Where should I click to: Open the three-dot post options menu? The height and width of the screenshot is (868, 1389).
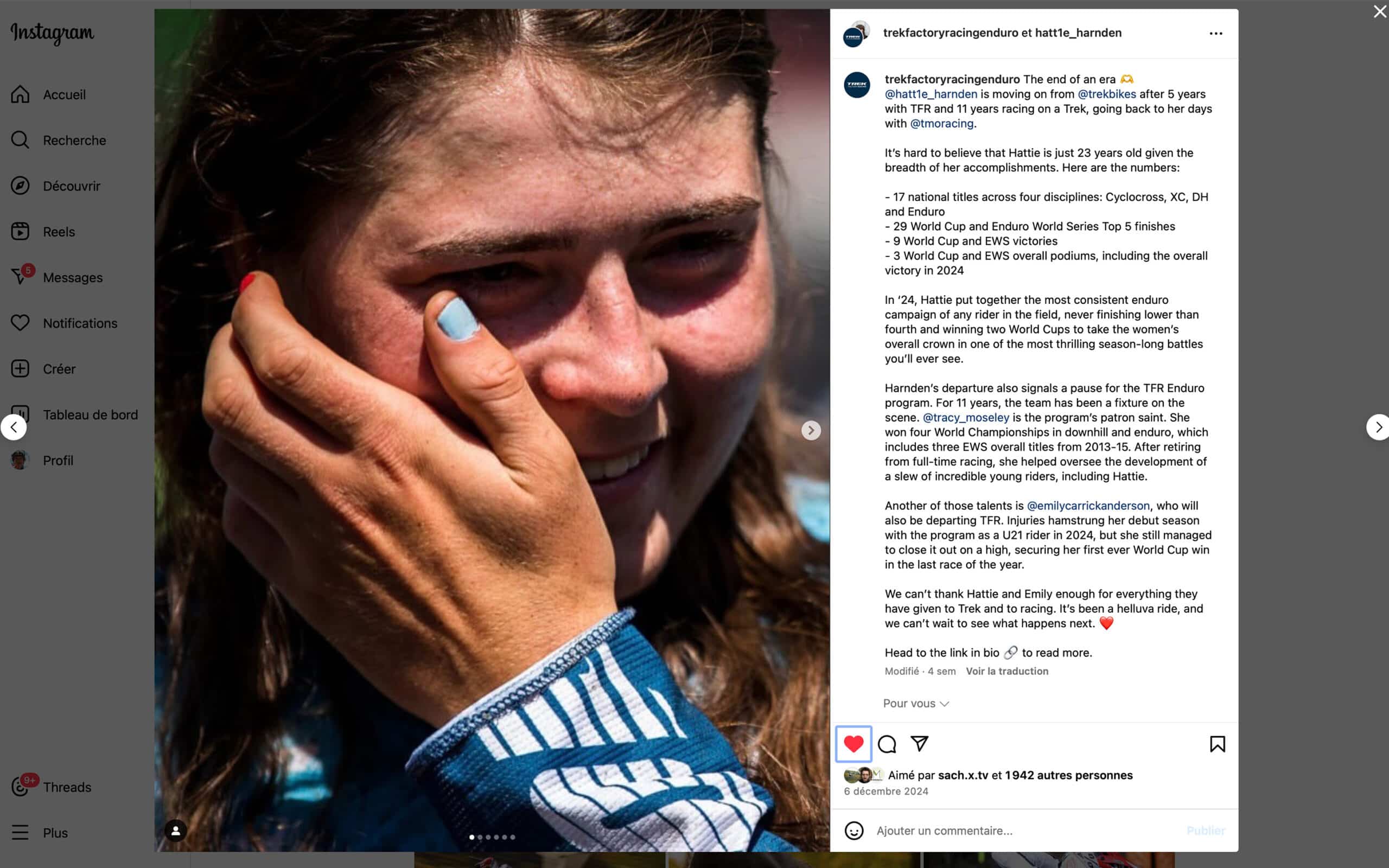point(1216,33)
